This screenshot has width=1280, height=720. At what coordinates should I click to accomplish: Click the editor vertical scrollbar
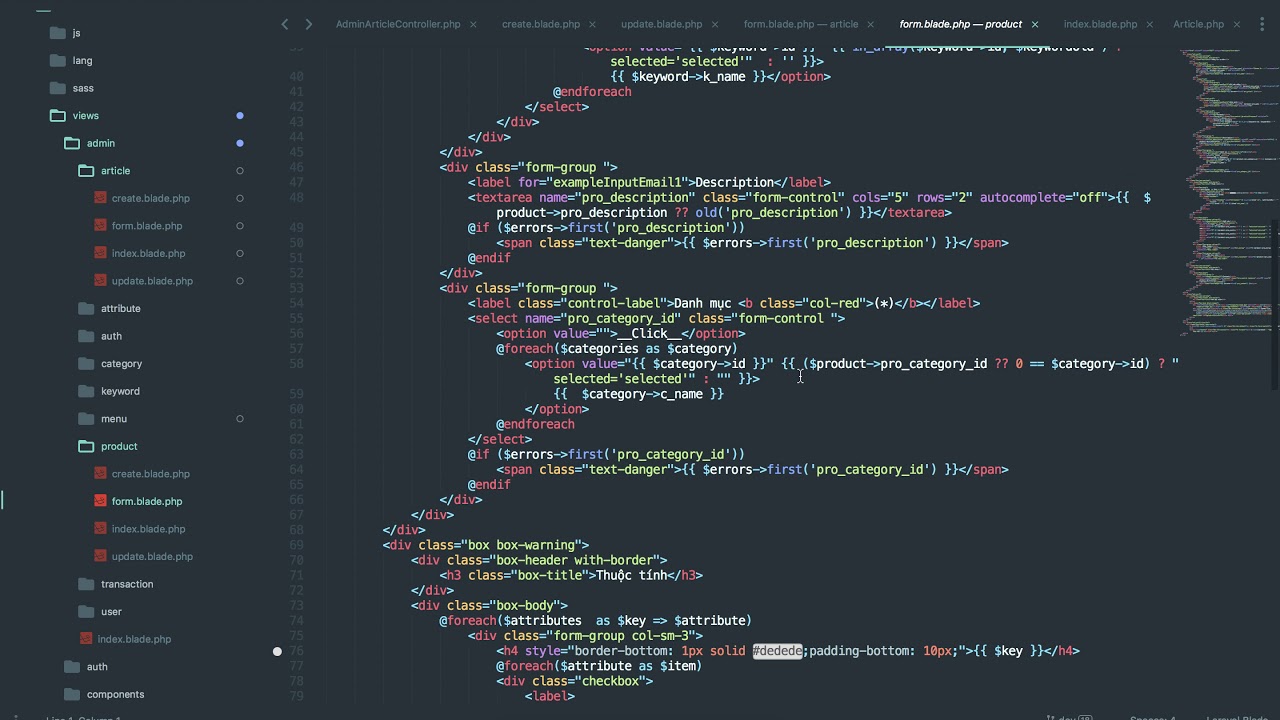1276,305
